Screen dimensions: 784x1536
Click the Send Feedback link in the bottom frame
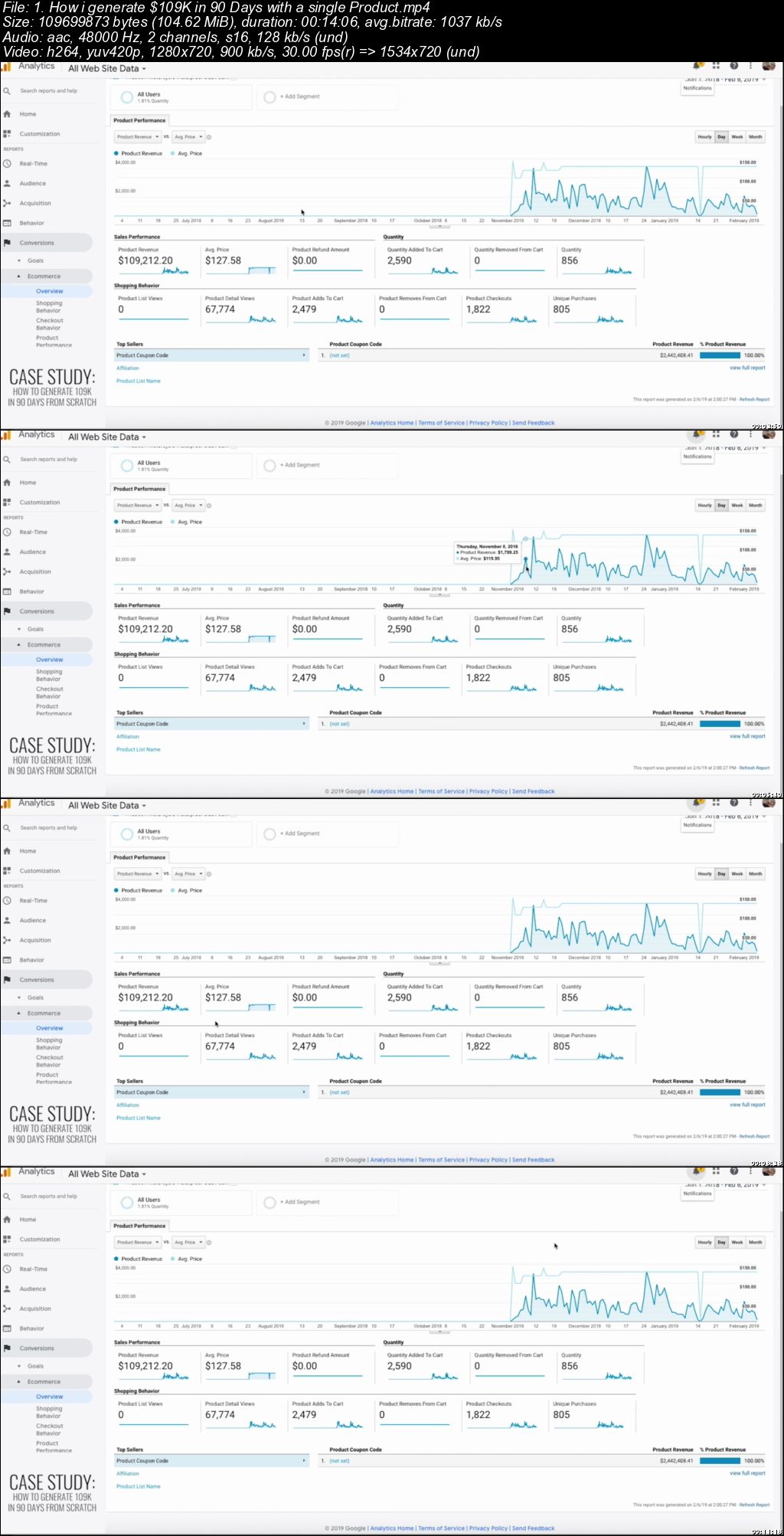(x=534, y=1528)
